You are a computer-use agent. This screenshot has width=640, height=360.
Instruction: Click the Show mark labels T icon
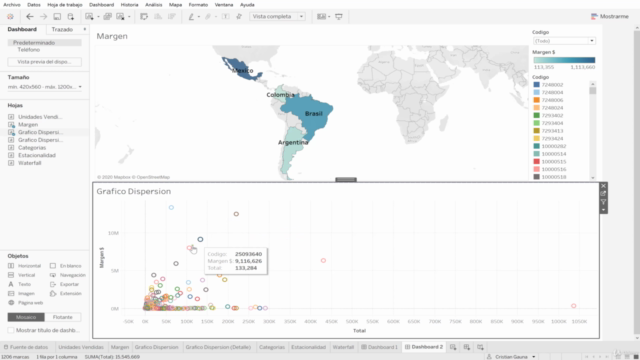tap(225, 17)
